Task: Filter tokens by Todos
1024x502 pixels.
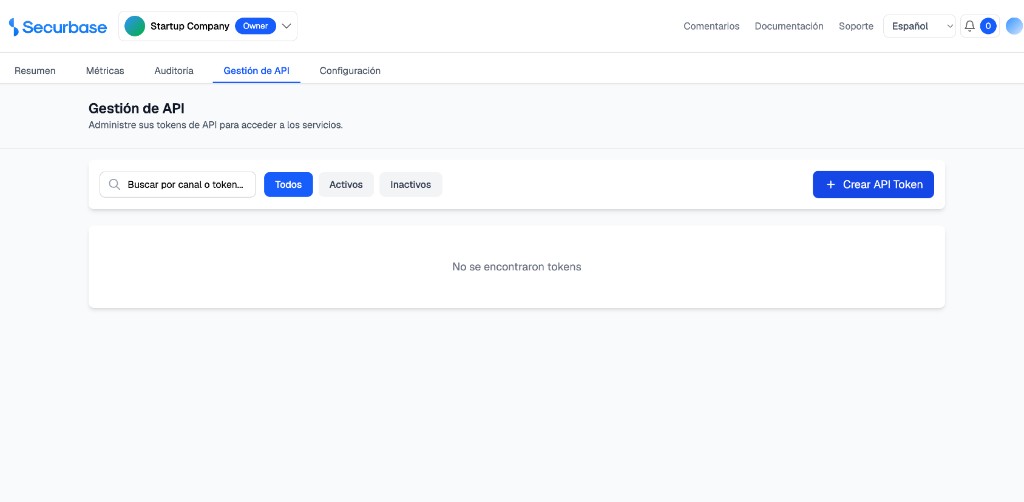Action: [288, 185]
